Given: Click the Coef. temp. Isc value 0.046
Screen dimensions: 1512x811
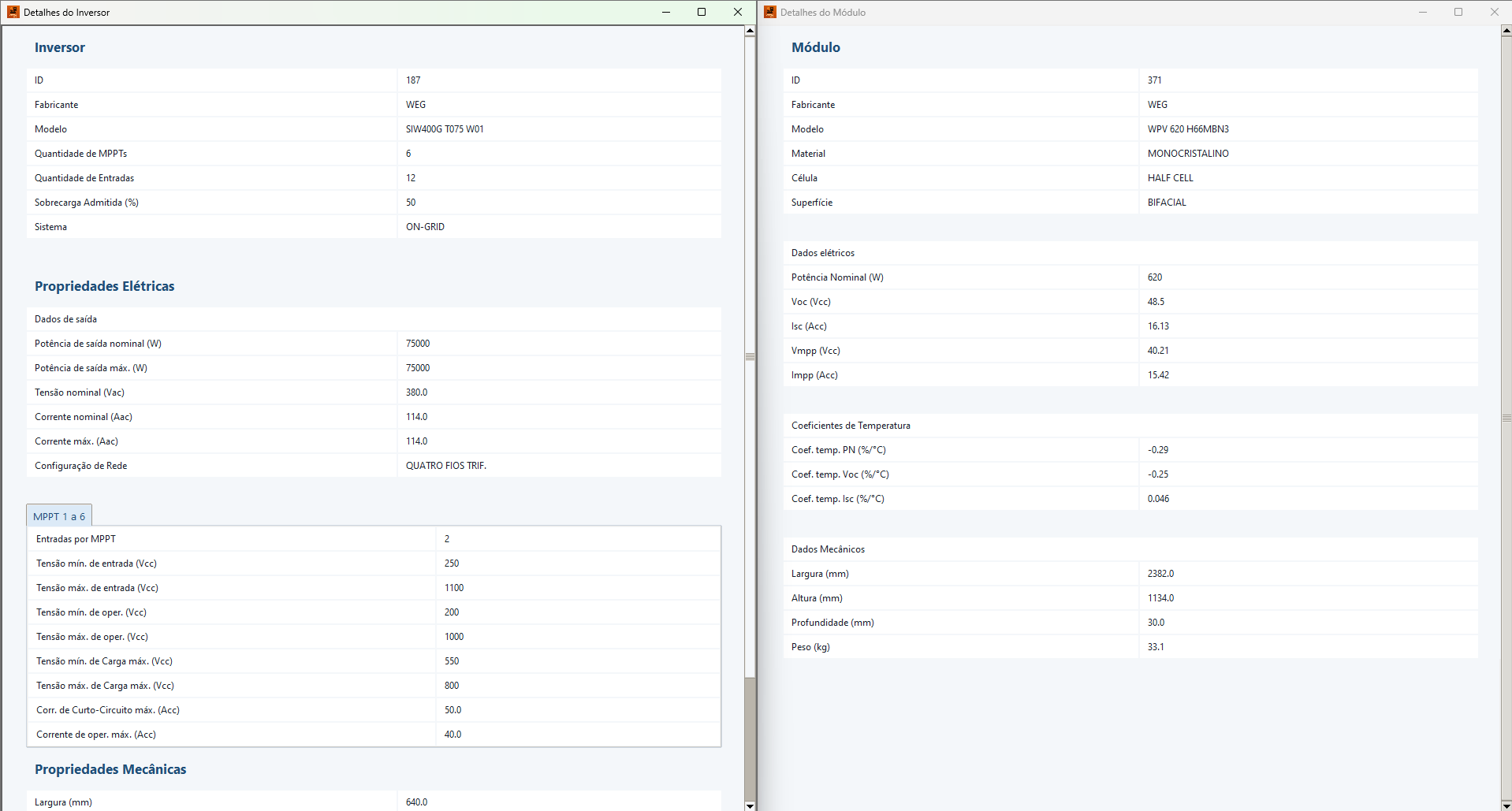Looking at the screenshot, I should [1158, 498].
